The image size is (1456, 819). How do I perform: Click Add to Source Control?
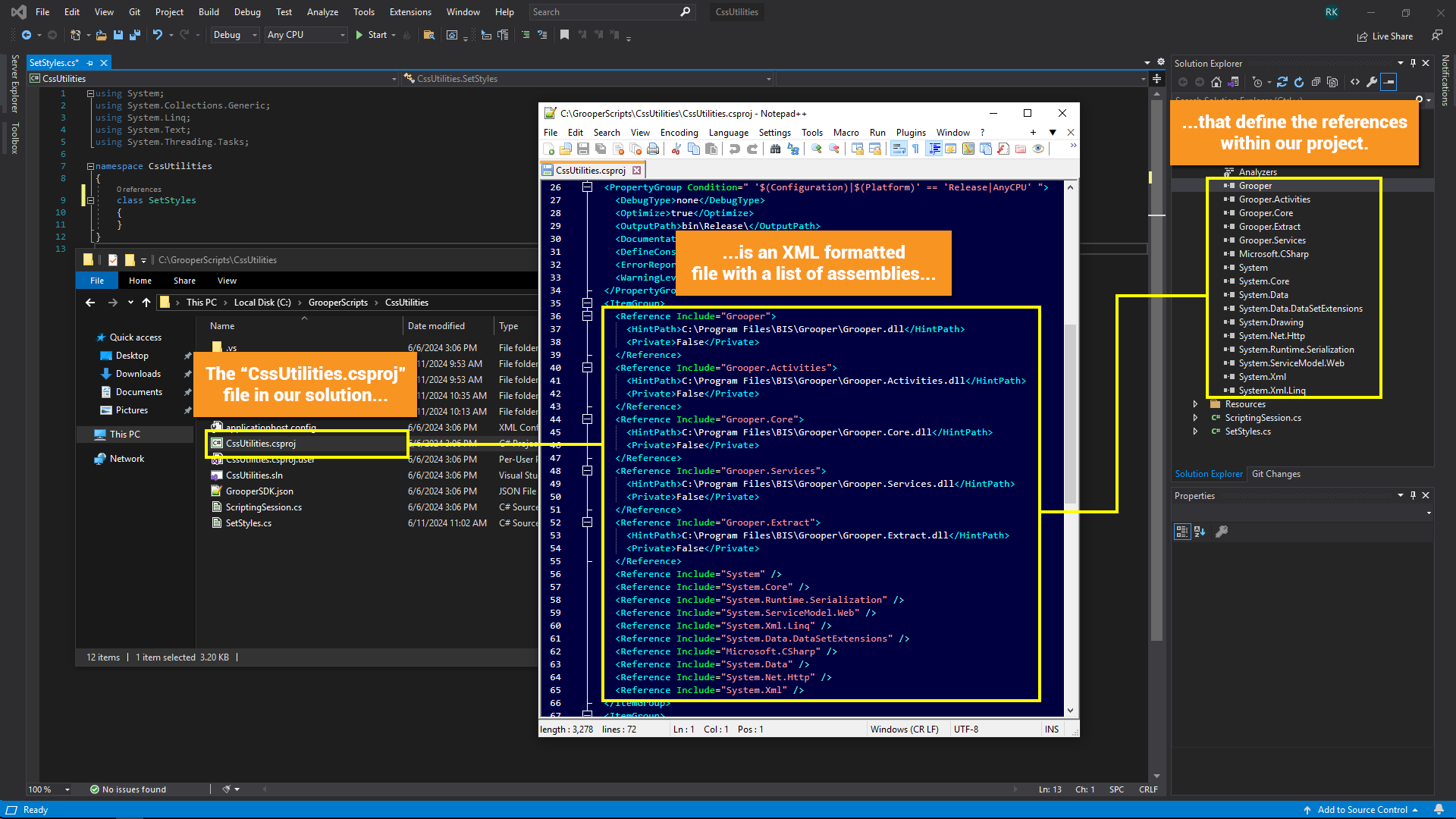pyautogui.click(x=1361, y=810)
